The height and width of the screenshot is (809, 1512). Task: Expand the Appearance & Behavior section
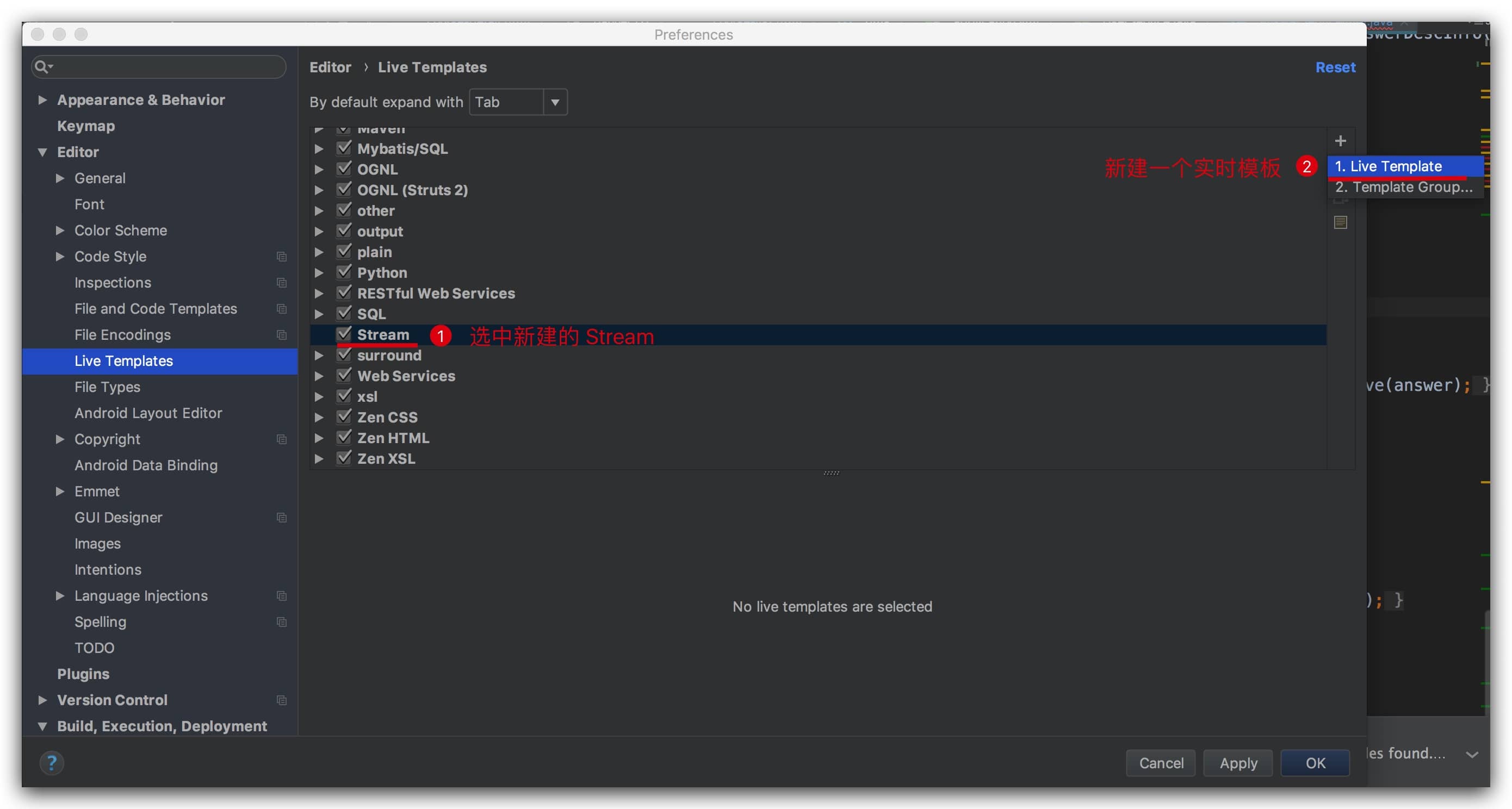click(42, 99)
